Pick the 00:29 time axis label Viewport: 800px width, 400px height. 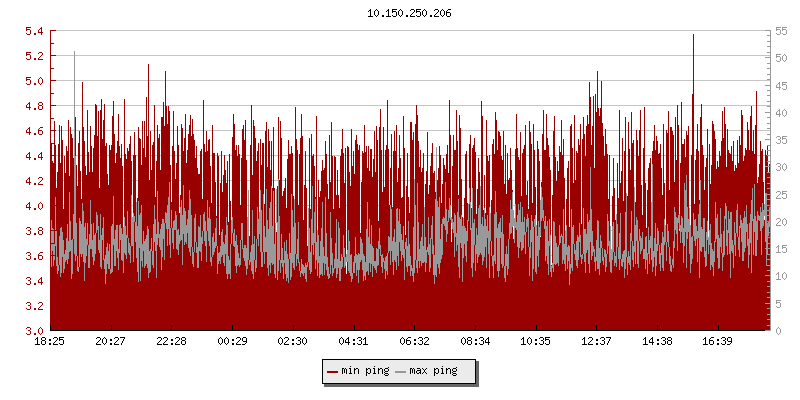pos(232,342)
